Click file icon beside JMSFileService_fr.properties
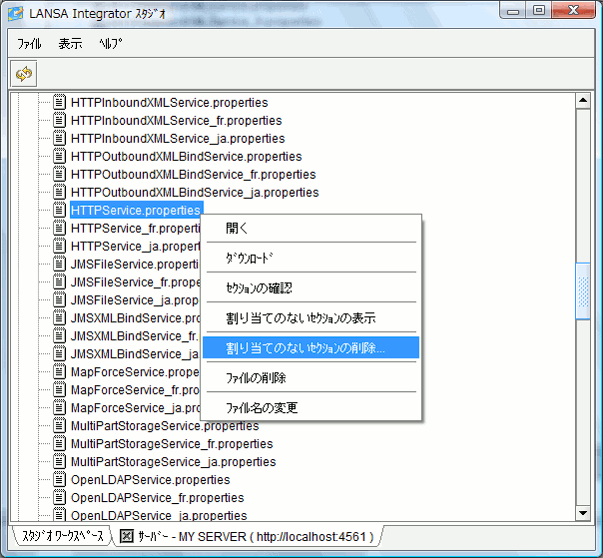This screenshot has height=558, width=603. [x=59, y=282]
